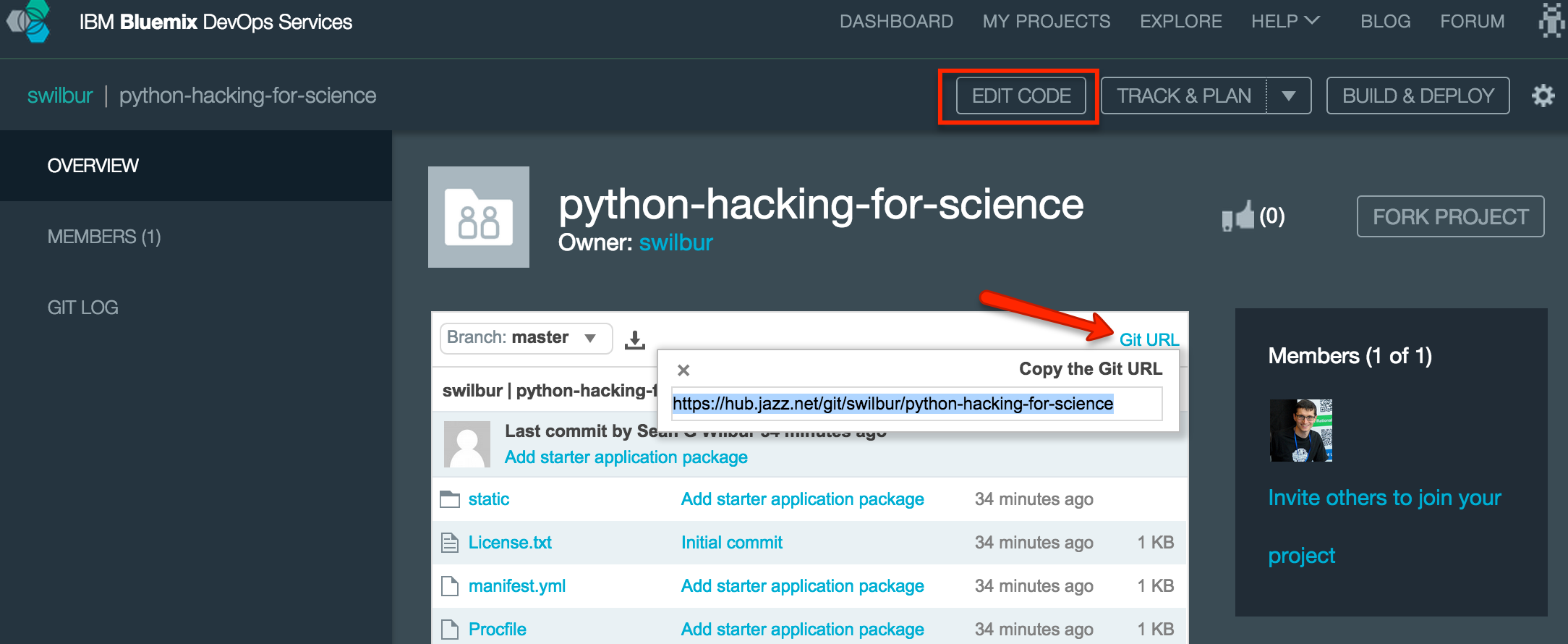Click the '1 KB' size in manifest.yml row

(1155, 586)
